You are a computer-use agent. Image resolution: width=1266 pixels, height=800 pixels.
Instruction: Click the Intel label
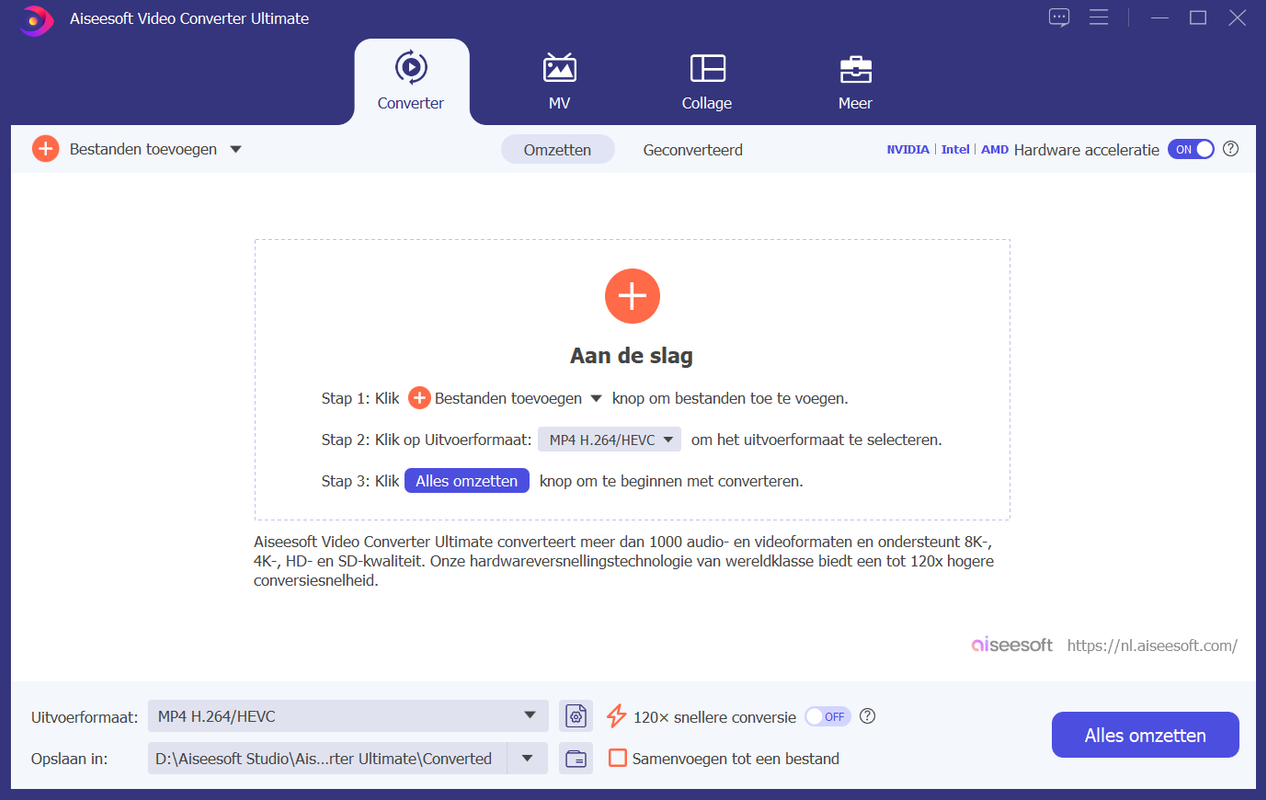pos(956,149)
